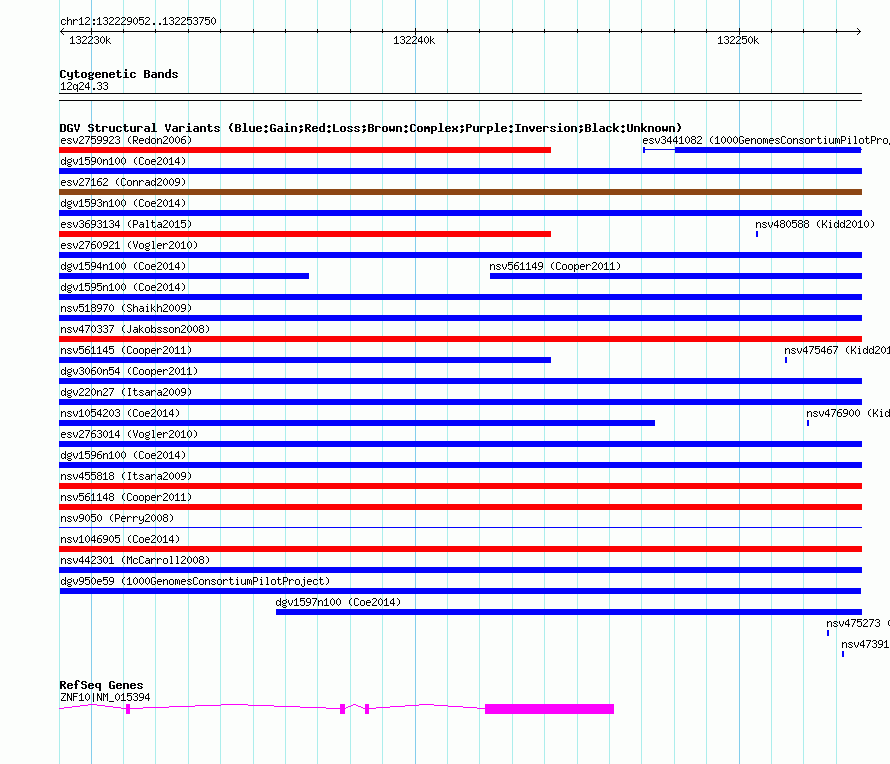The image size is (890, 764).
Task: Click the small nsv47391 variant marker
Action: pos(843,654)
